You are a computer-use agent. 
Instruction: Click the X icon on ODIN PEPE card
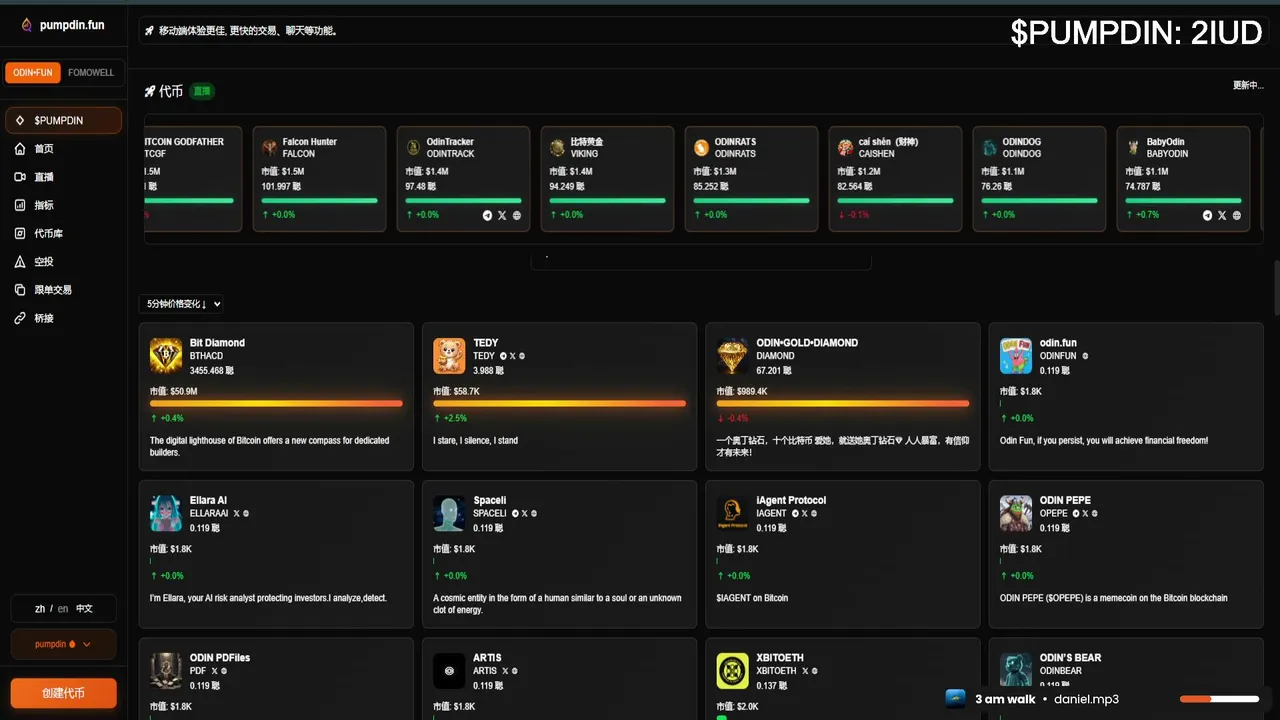pos(1085,514)
